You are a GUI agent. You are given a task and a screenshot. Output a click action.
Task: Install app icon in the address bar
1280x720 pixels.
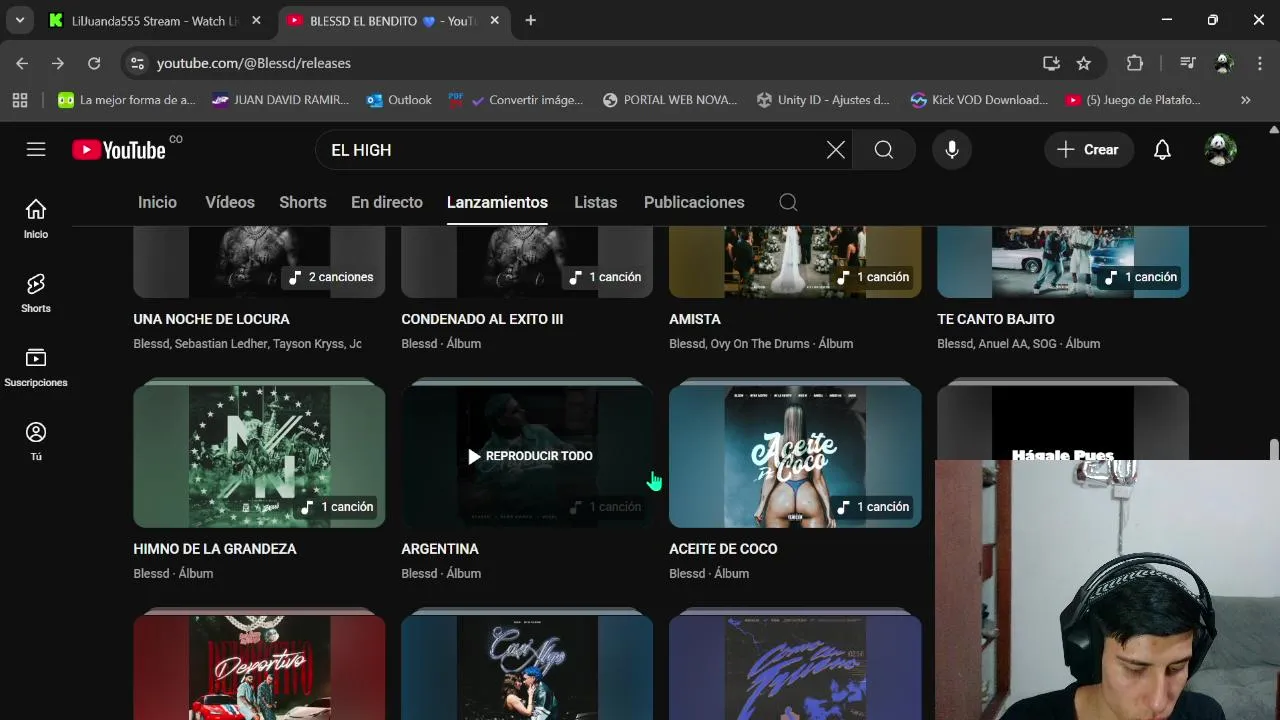coord(1051,63)
